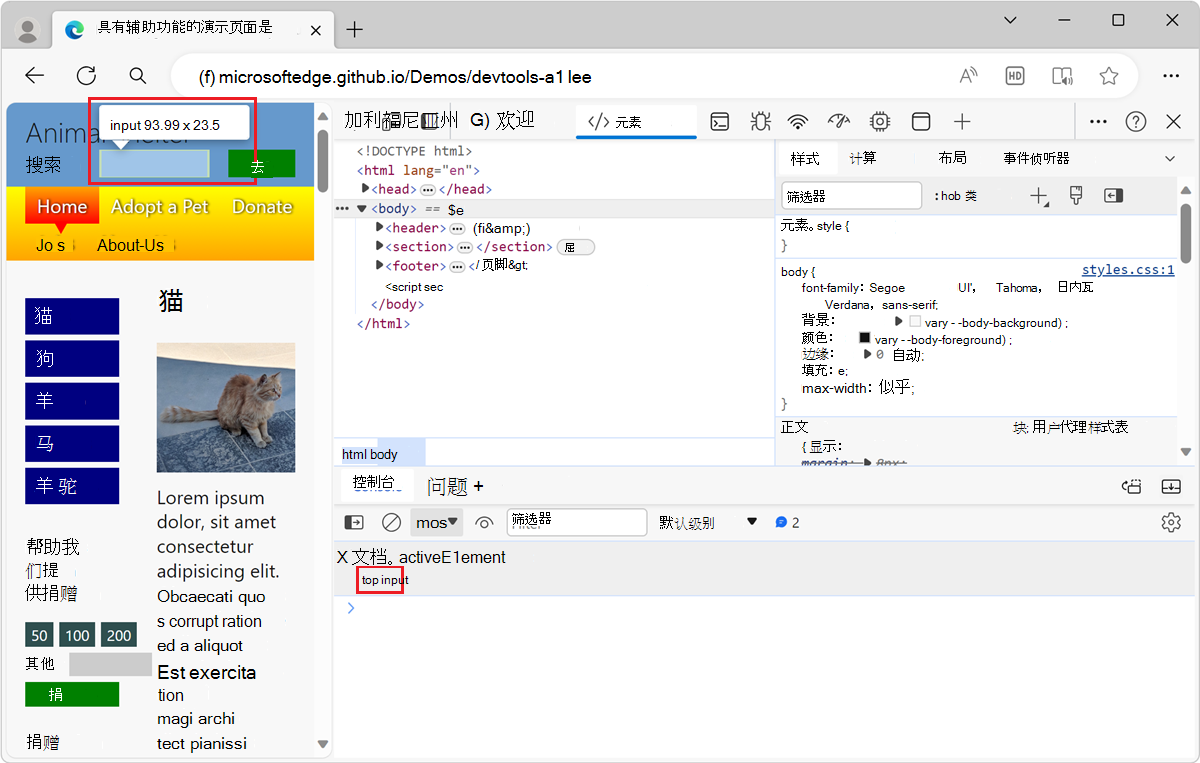Open the Network wifi icon tool
The image size is (1200, 763).
click(x=797, y=122)
